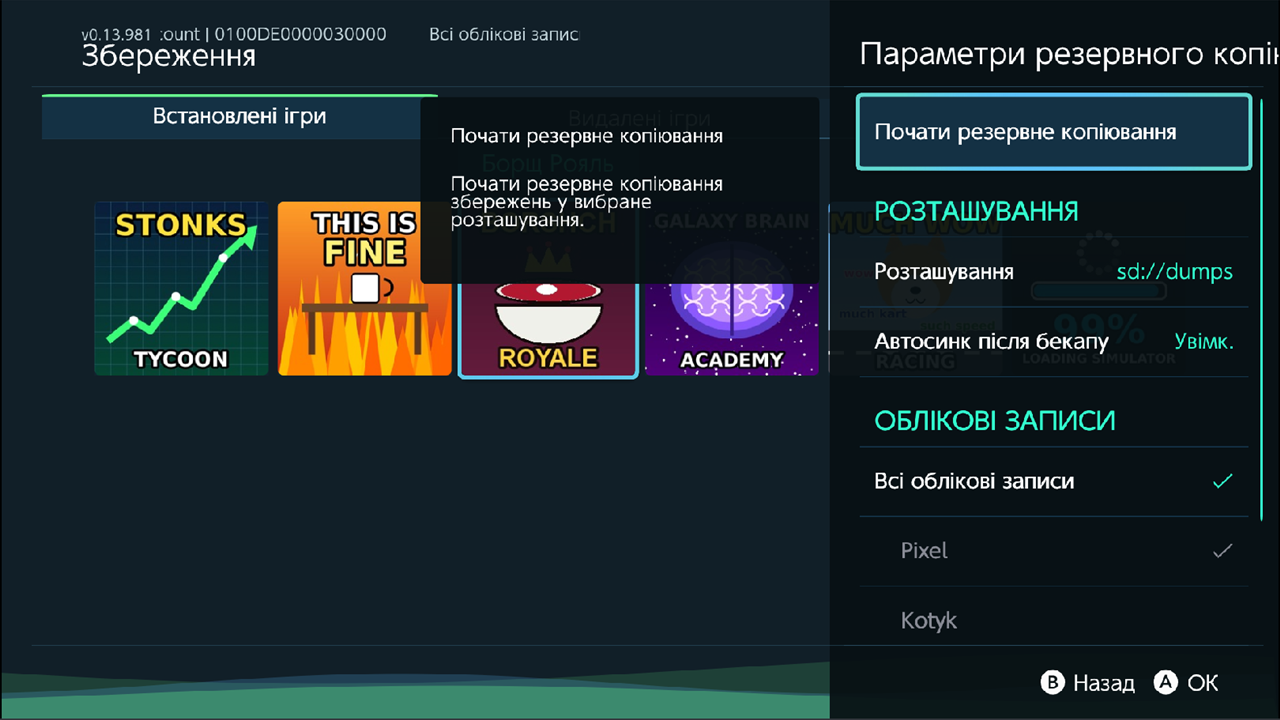Toggle the Pixel account checkmark
Screen dimensions: 1280x720
click(1222, 551)
